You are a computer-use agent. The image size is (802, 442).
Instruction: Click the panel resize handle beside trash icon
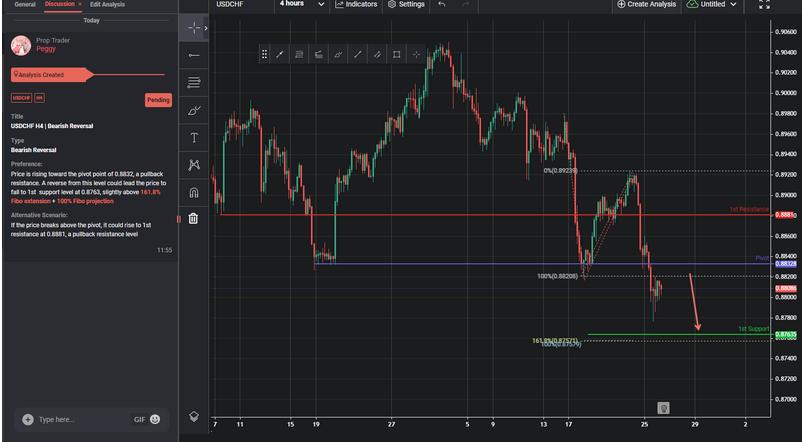tap(179, 219)
